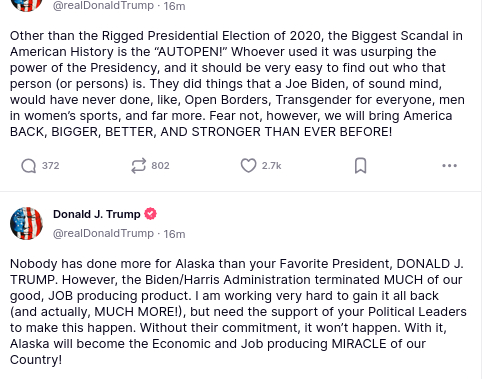Click the word "AUTOPEN!" in the first post
The width and height of the screenshot is (496, 379).
(x=191, y=52)
